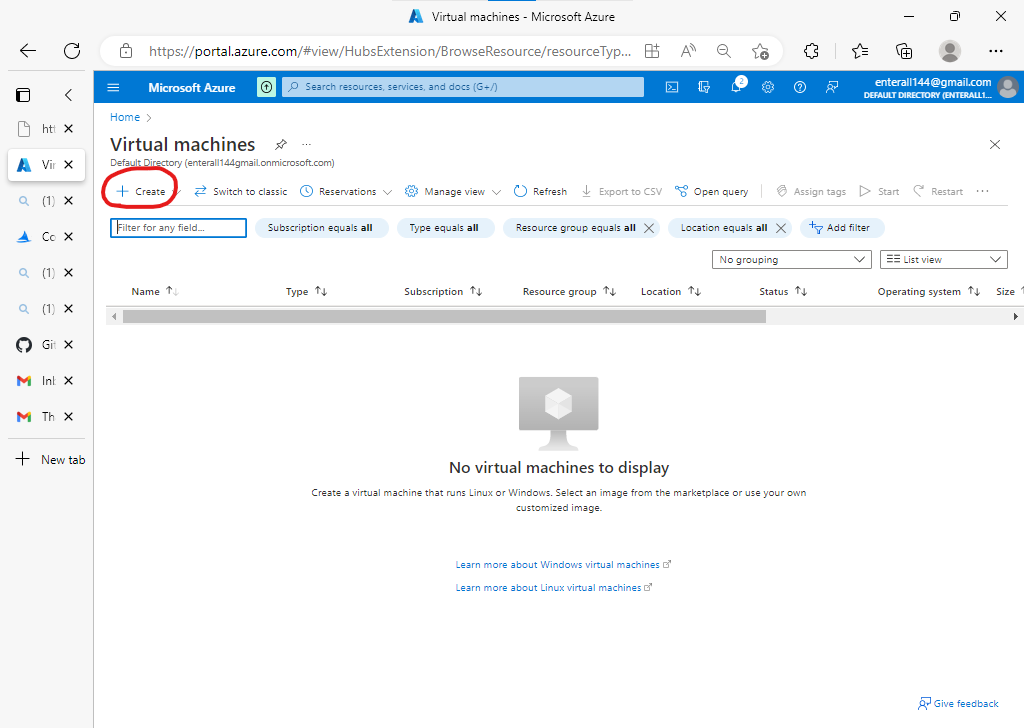Open the No grouping dropdown
Image resolution: width=1024 pixels, height=728 pixels.
tap(791, 259)
